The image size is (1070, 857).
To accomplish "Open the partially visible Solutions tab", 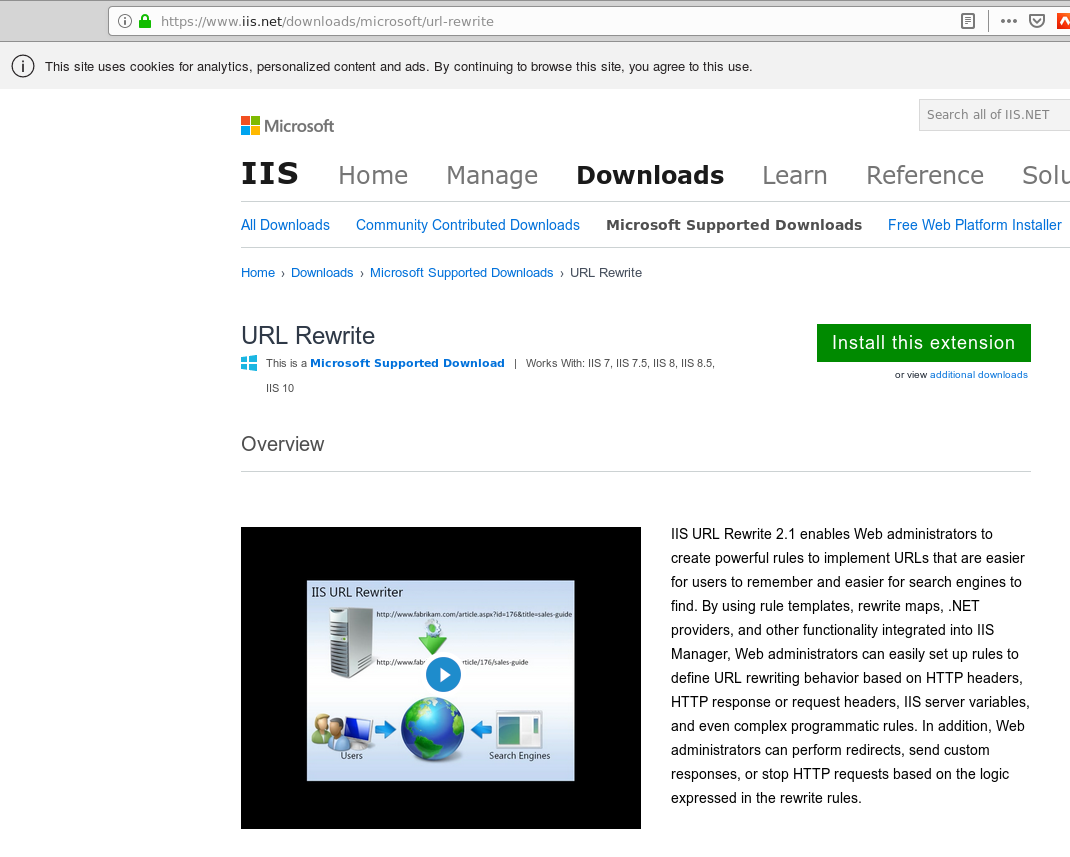I will [x=1045, y=175].
